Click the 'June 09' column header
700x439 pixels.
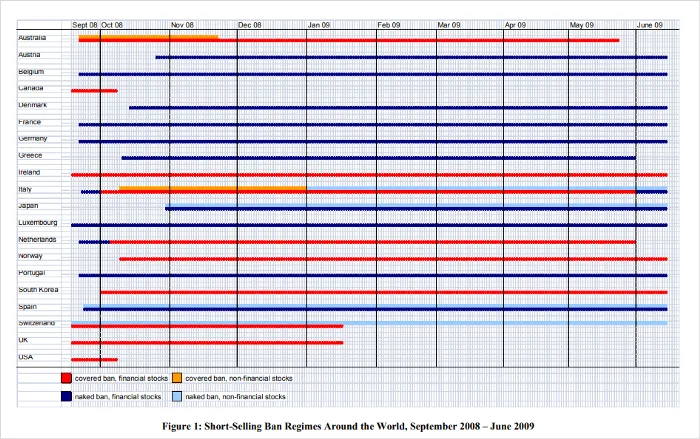650,25
